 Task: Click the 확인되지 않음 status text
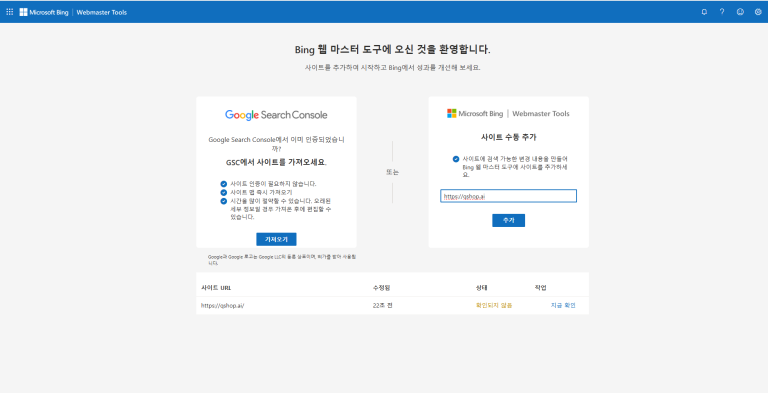[x=494, y=305]
